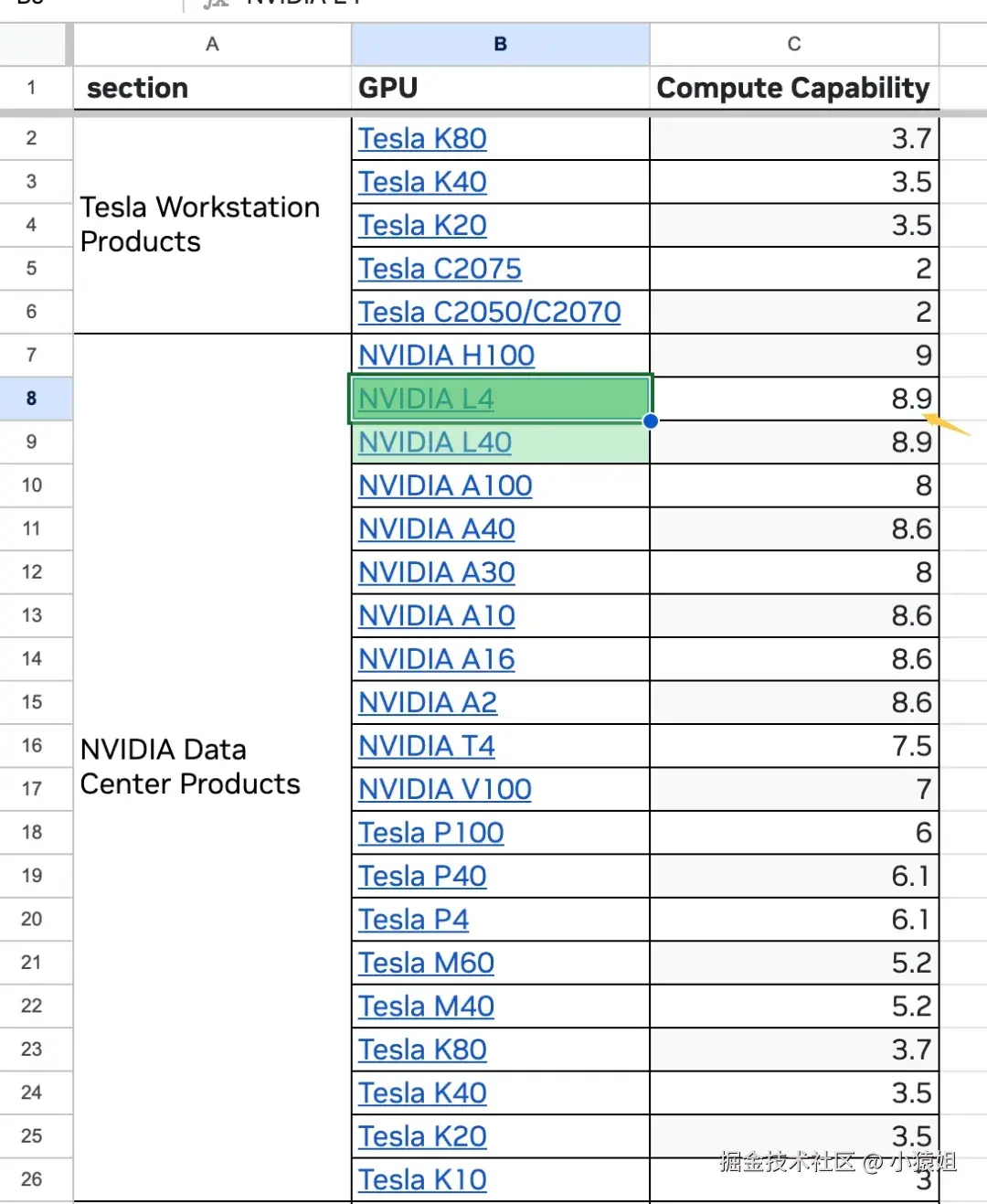The width and height of the screenshot is (987, 1204).
Task: Select the cell containing value 7.5
Action: [x=793, y=746]
